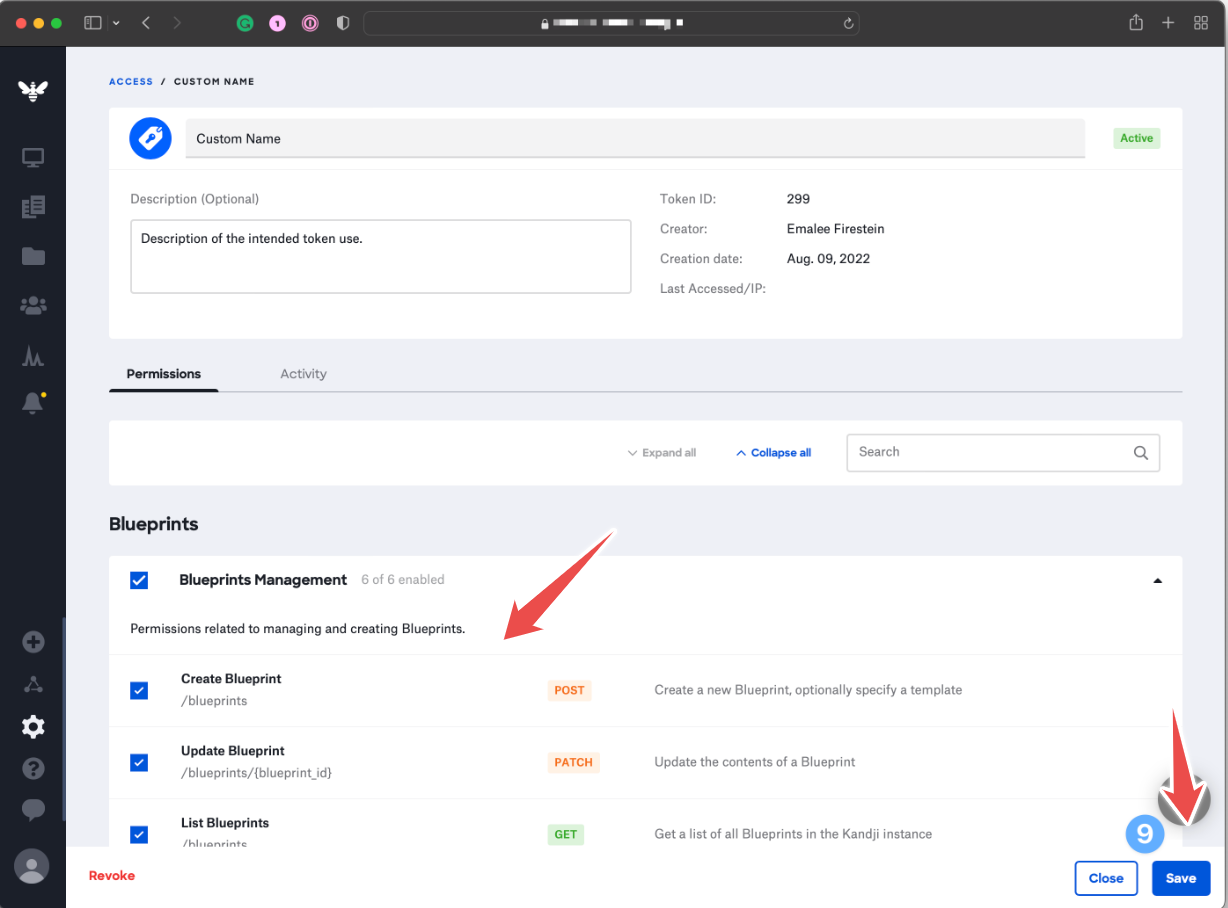Toggle Blueprints Management checkbox
The width and height of the screenshot is (1228, 908).
coord(139,580)
